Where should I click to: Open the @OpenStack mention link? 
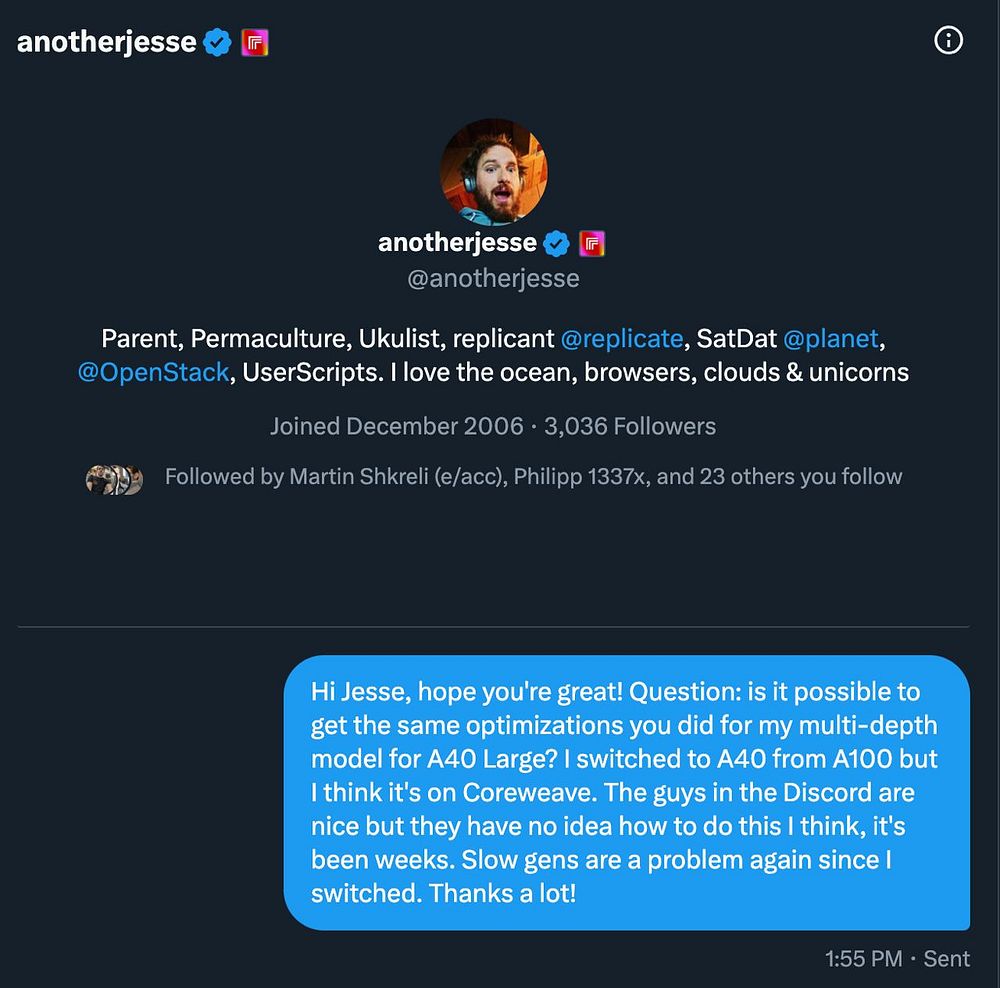[x=153, y=372]
